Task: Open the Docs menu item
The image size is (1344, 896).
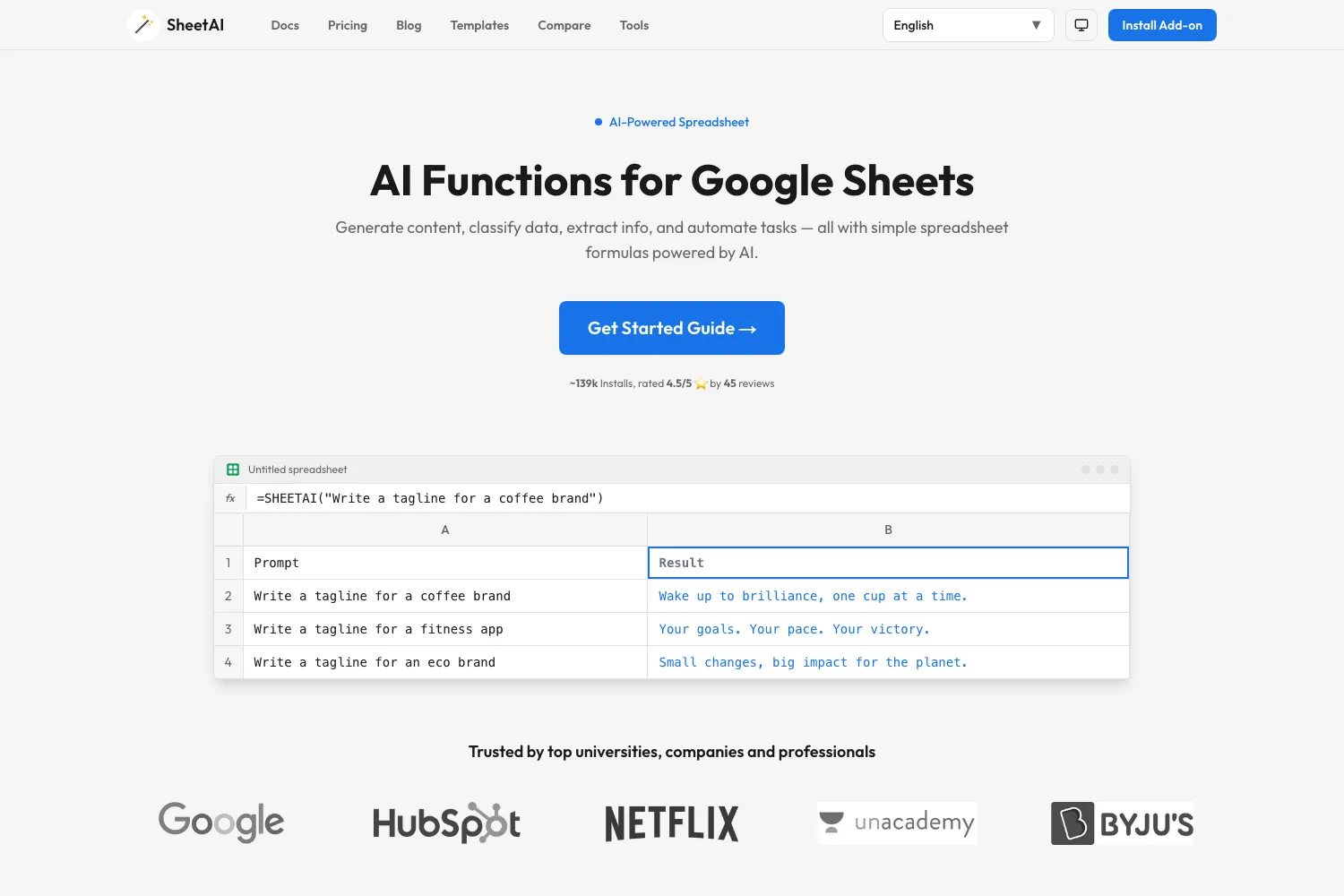Action: [285, 25]
